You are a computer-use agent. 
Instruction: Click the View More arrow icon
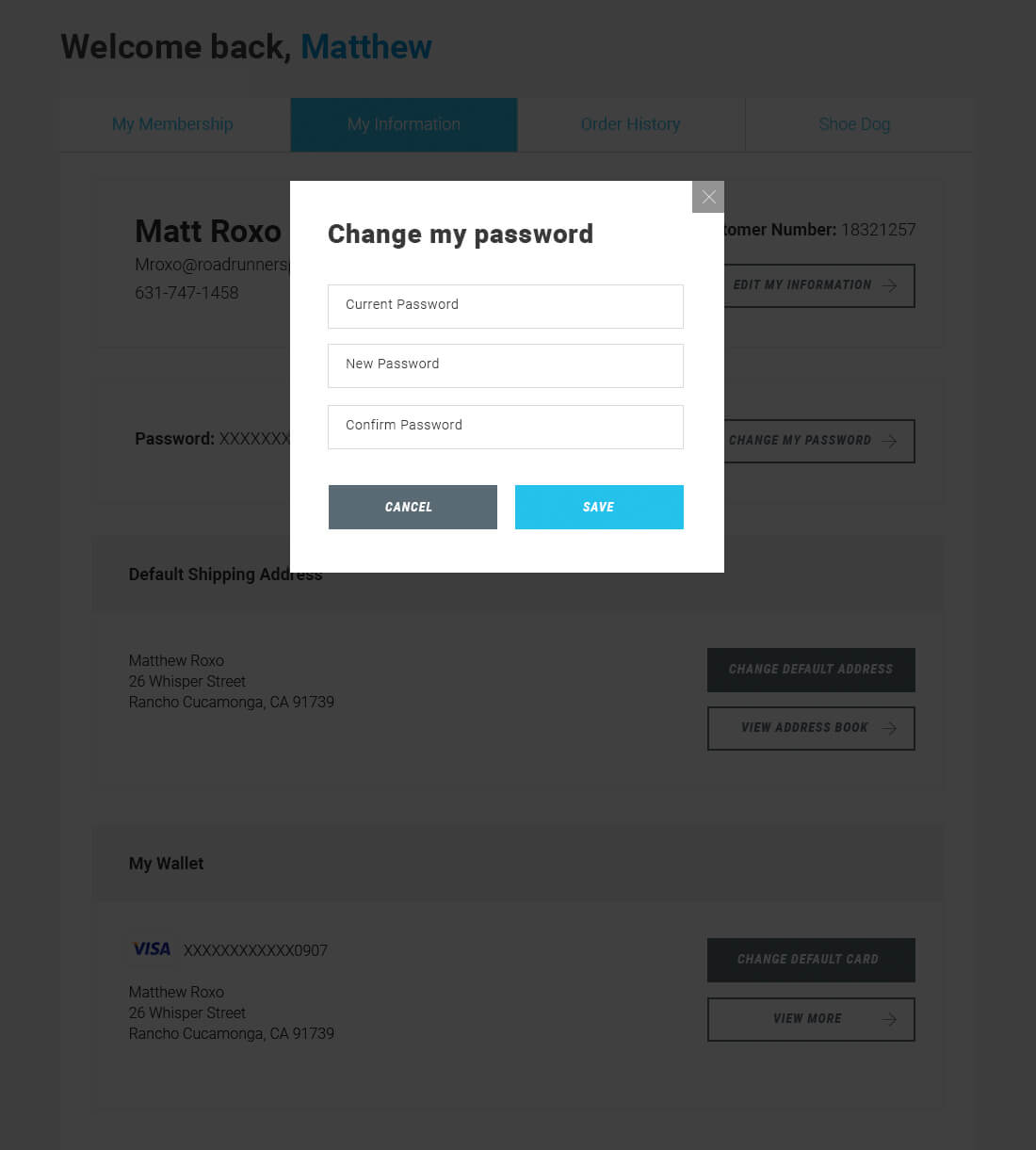tap(889, 1019)
